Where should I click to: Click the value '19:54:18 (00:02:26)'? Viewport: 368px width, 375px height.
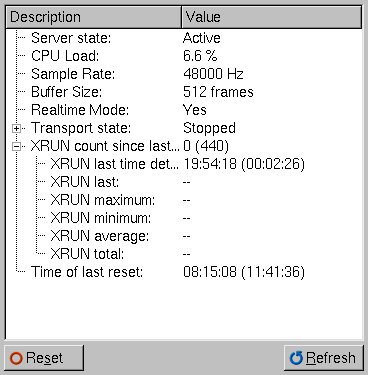click(244, 164)
